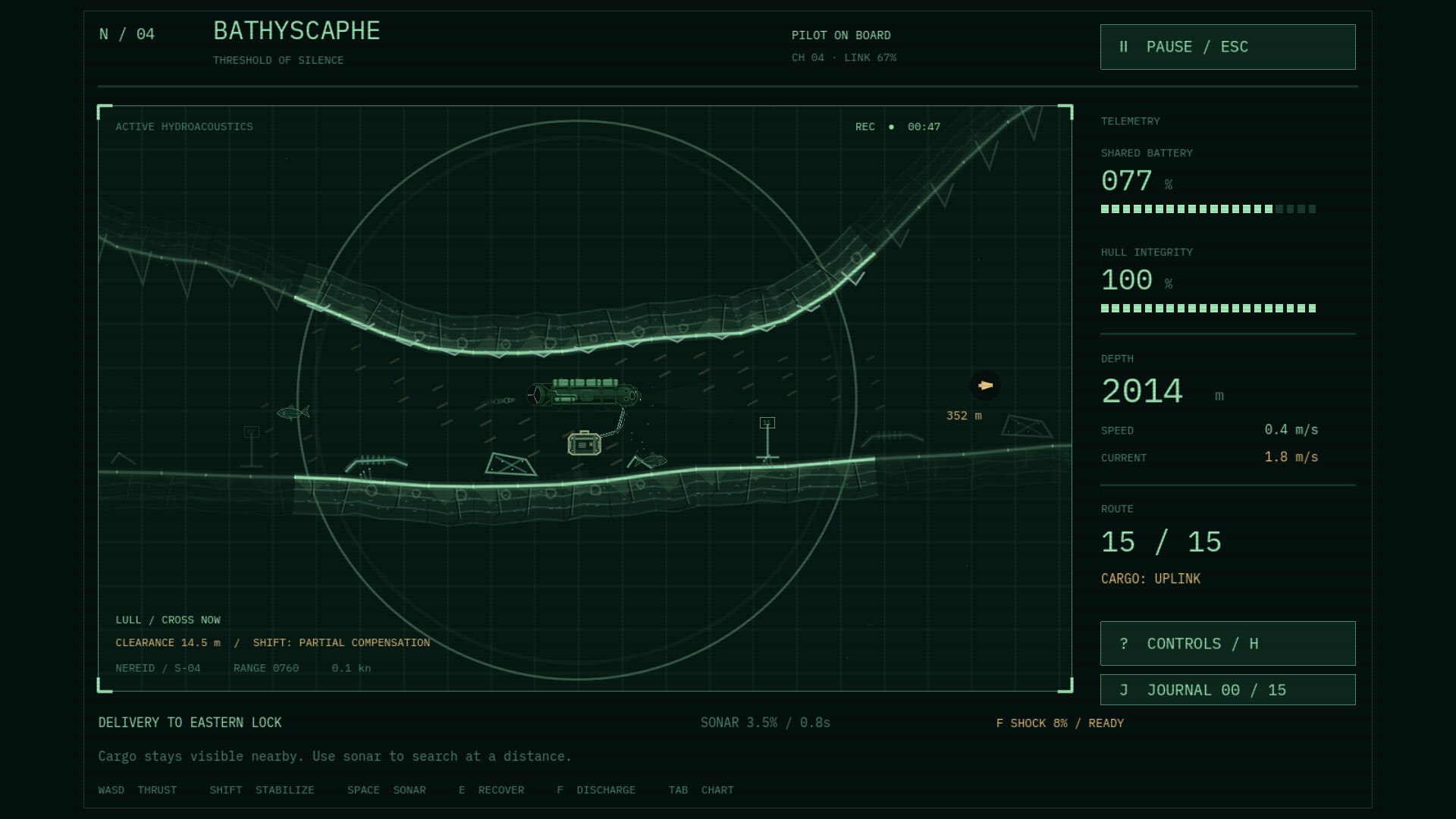Open the CONTROLS / H panel

pos(1228,644)
